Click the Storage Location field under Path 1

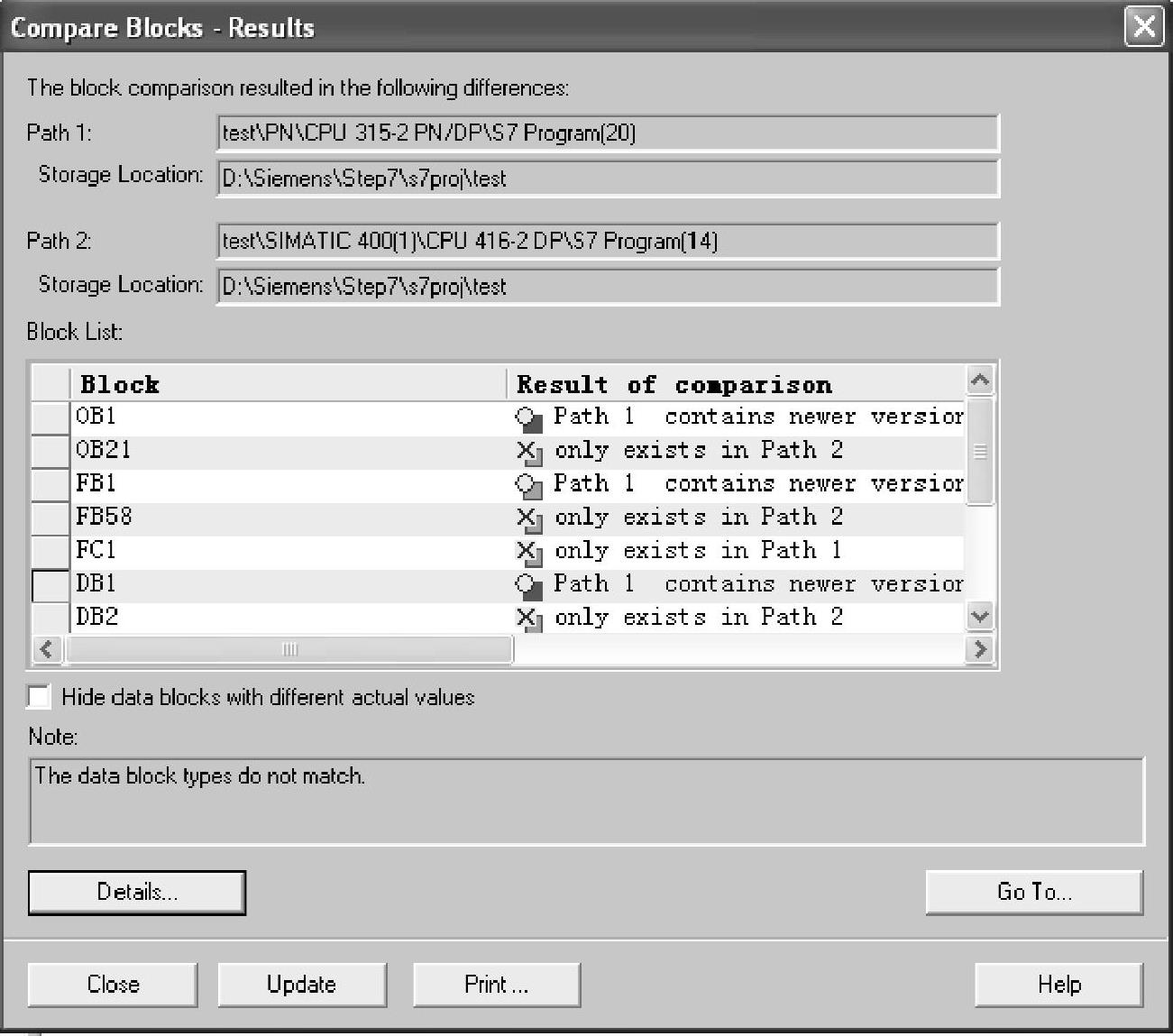tap(608, 179)
